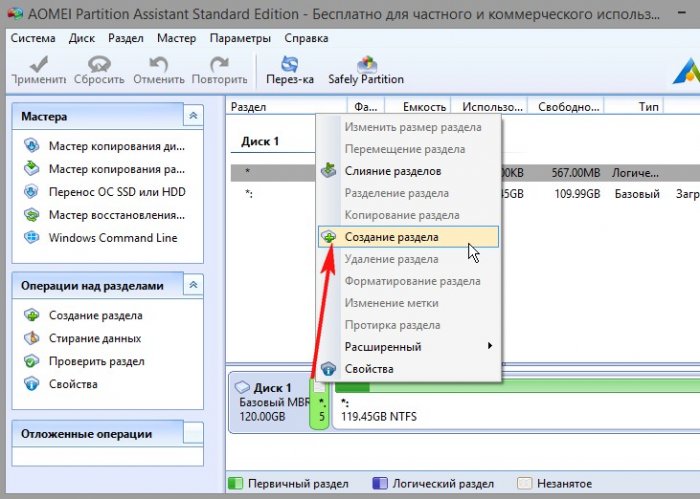Viewport: 700px width, 499px height.
Task: Select the small green partition block
Action: (319, 404)
